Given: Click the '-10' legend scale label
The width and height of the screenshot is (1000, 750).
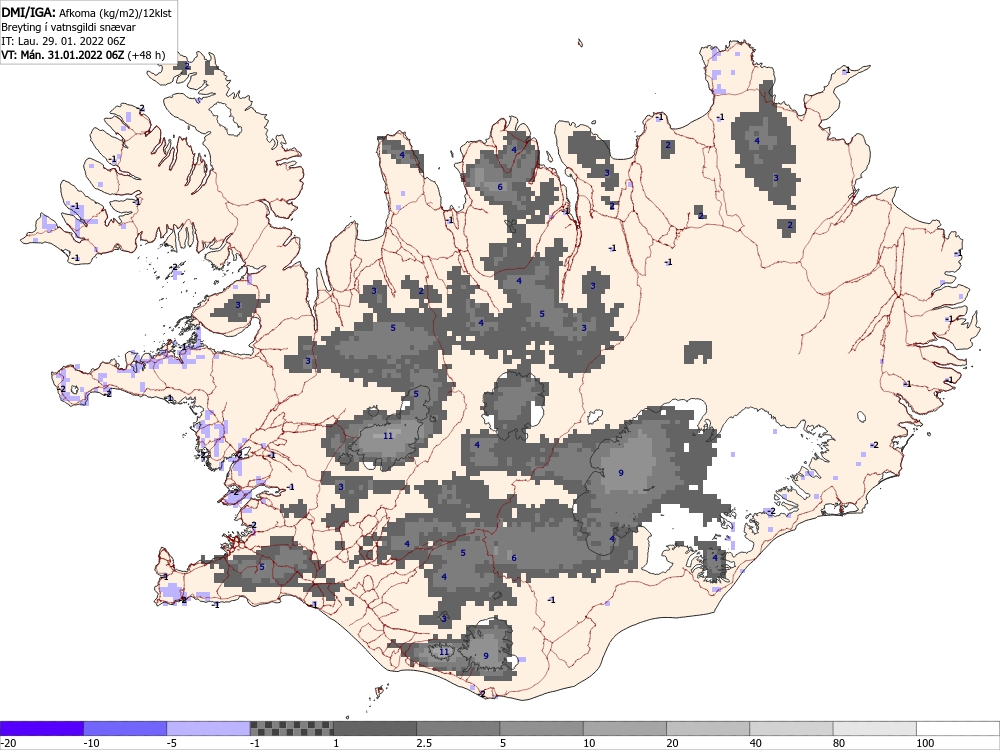Looking at the screenshot, I should coord(91,743).
